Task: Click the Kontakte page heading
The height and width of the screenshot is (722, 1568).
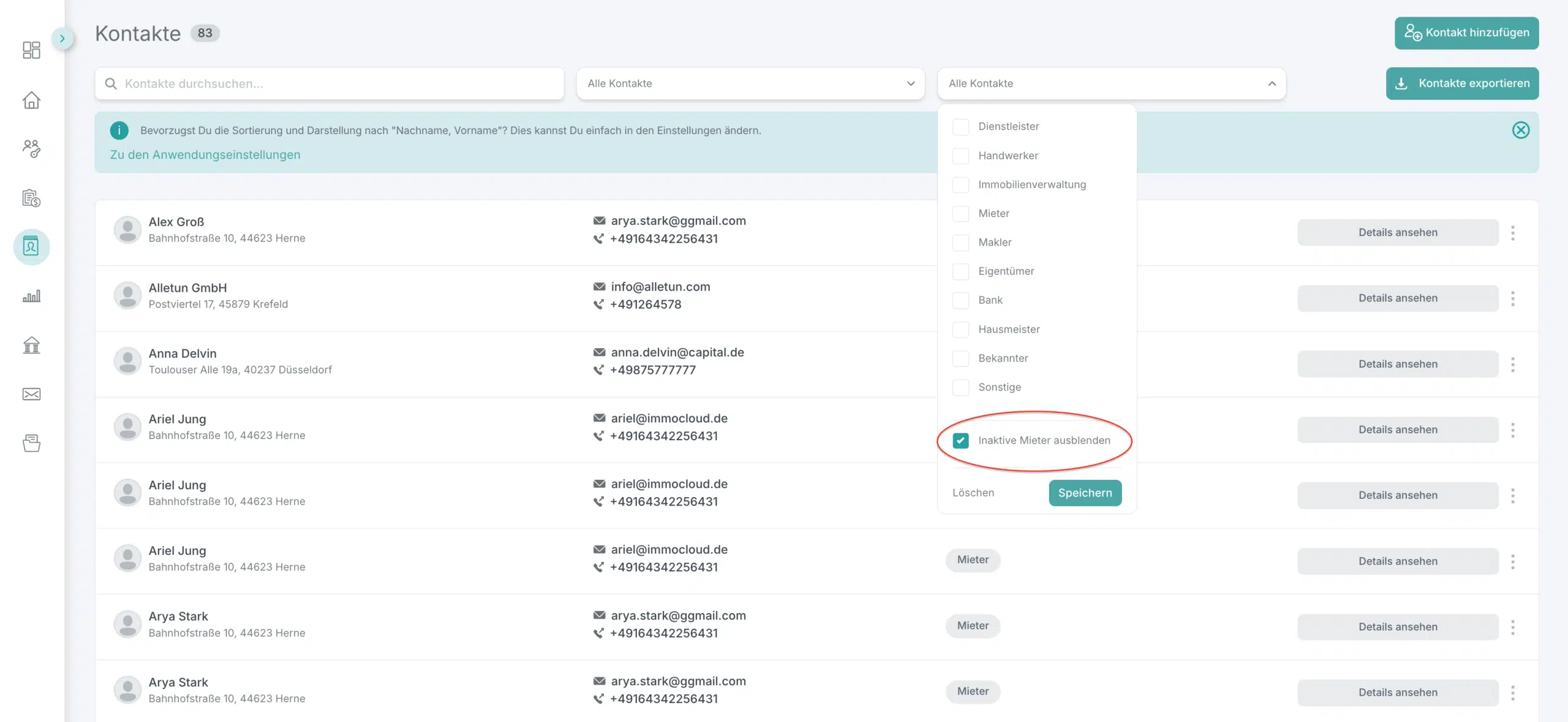Action: pos(138,33)
